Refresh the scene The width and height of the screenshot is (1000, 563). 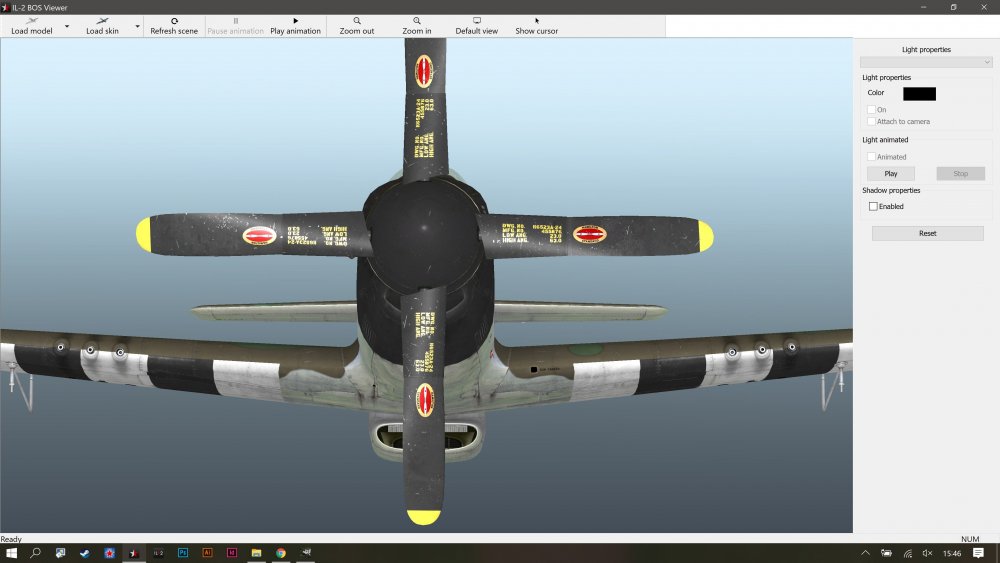click(x=174, y=25)
